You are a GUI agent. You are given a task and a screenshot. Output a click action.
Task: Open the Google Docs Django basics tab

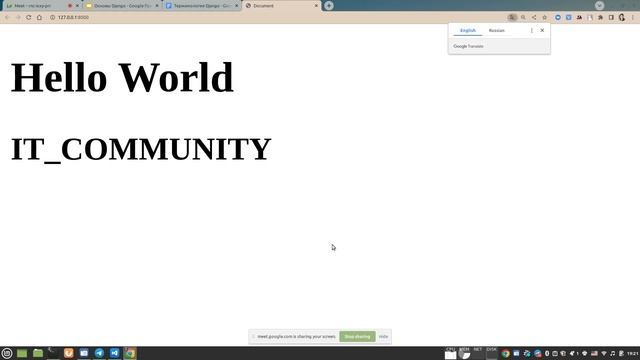pyautogui.click(x=122, y=6)
